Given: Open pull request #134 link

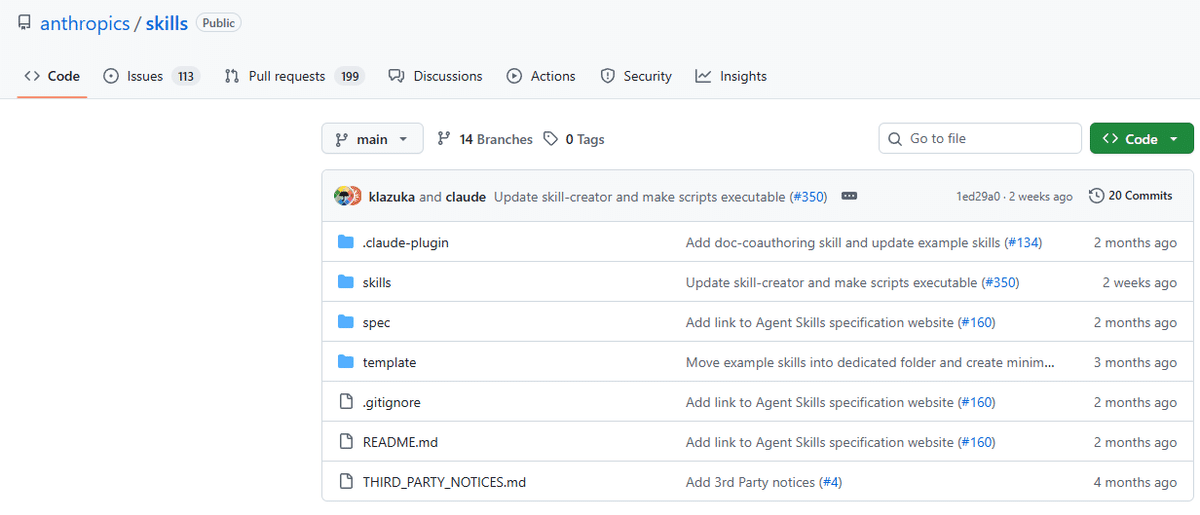Looking at the screenshot, I should click(x=1023, y=243).
